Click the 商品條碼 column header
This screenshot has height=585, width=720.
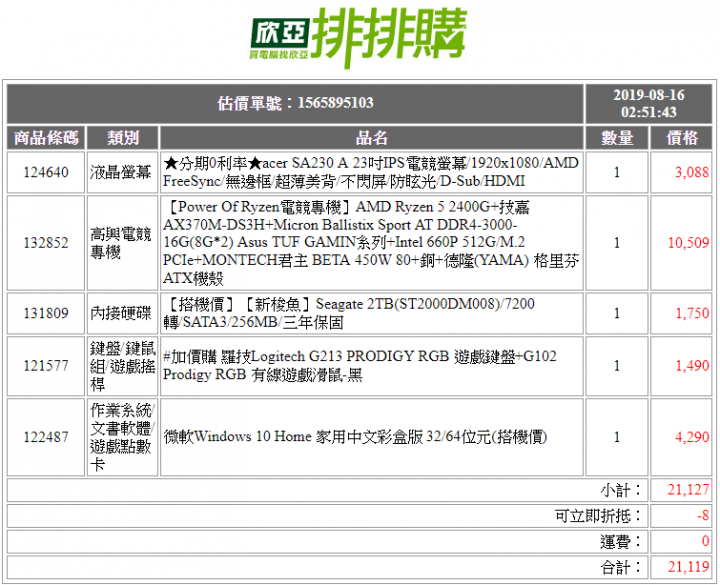pos(46,138)
